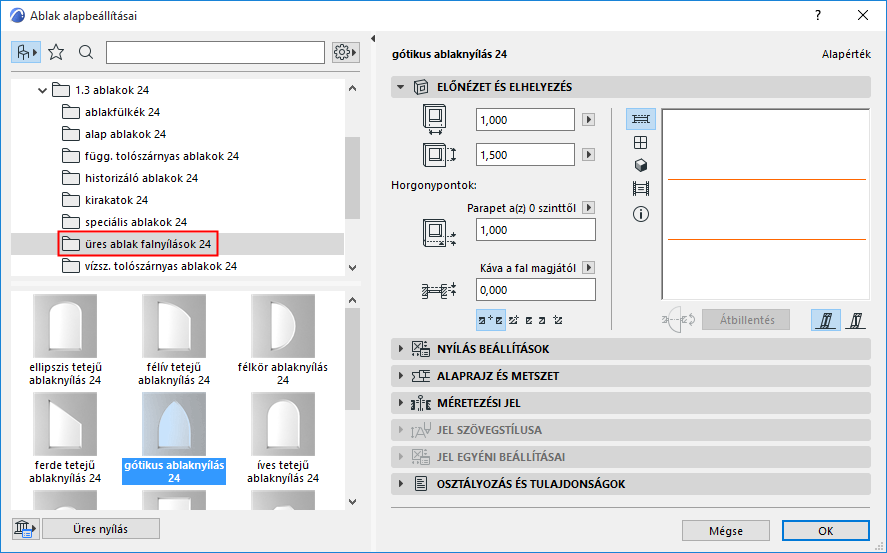Focus the library search text box
The width and height of the screenshot is (887, 553).
pyautogui.click(x=216, y=53)
